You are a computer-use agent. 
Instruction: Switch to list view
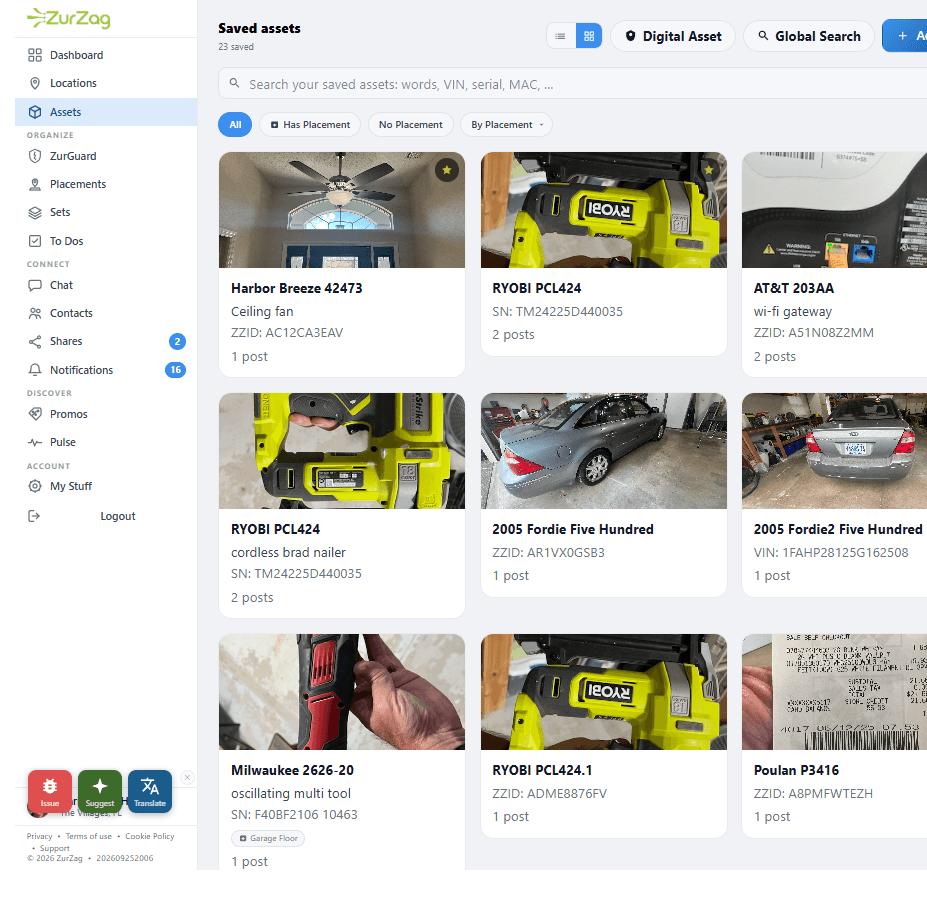coord(560,36)
